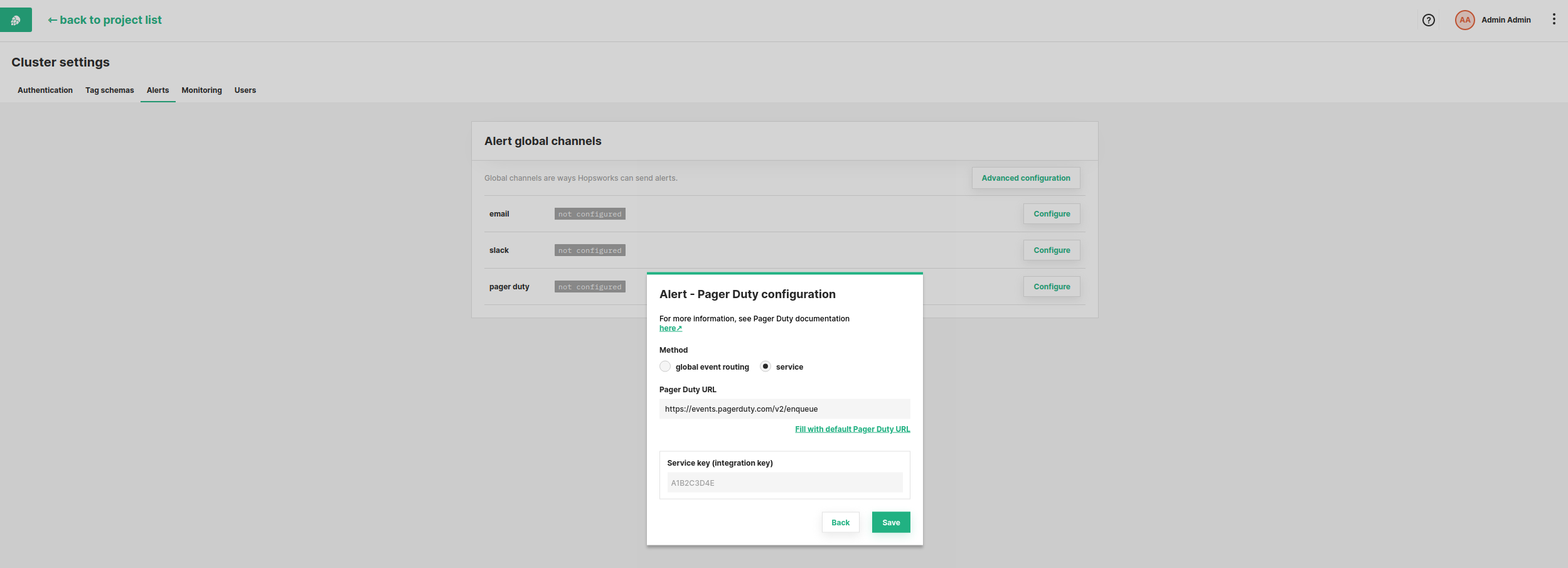1568x568 pixels.
Task: Click the Pager Duty URL input field
Action: click(784, 409)
